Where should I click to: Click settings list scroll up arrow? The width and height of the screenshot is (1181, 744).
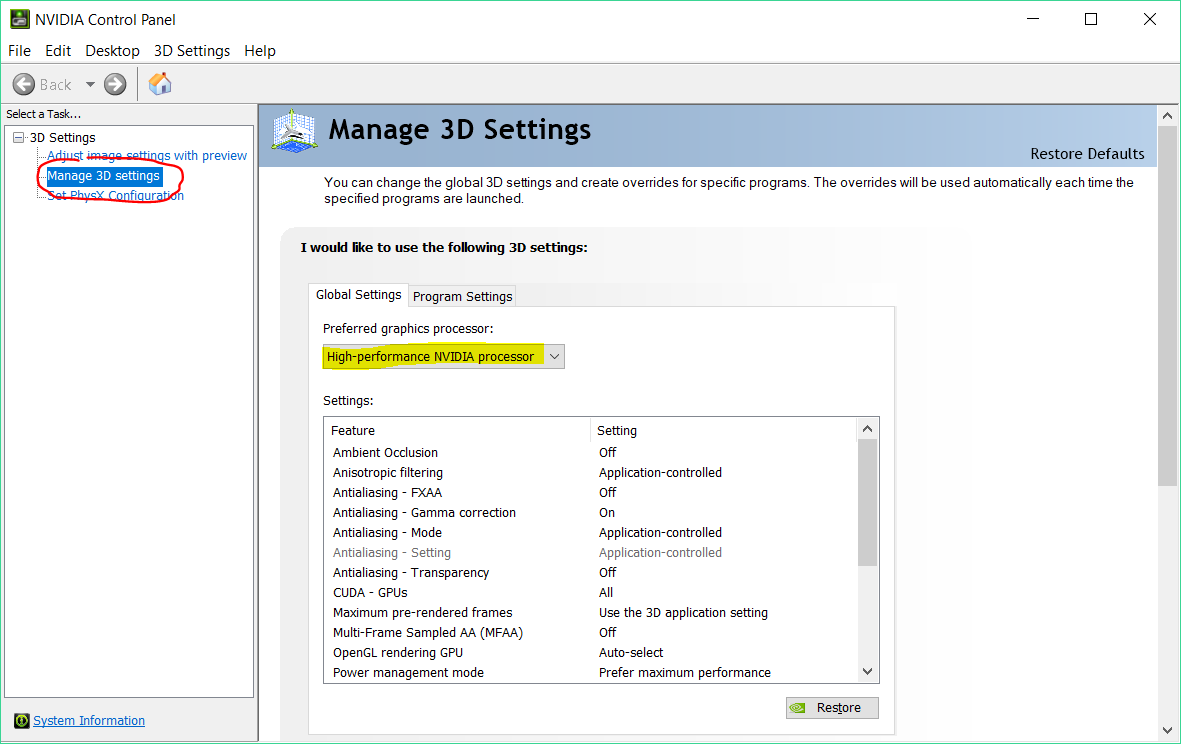868,429
